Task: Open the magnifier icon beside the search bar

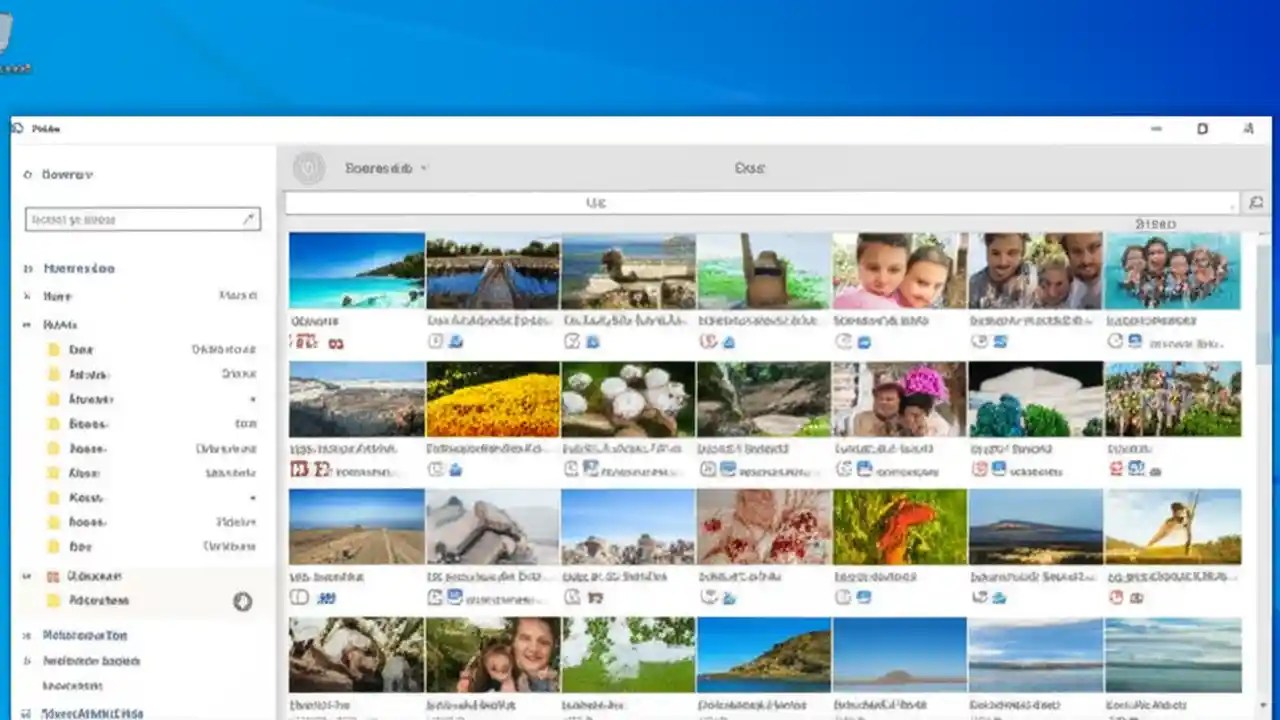Action: click(1256, 202)
